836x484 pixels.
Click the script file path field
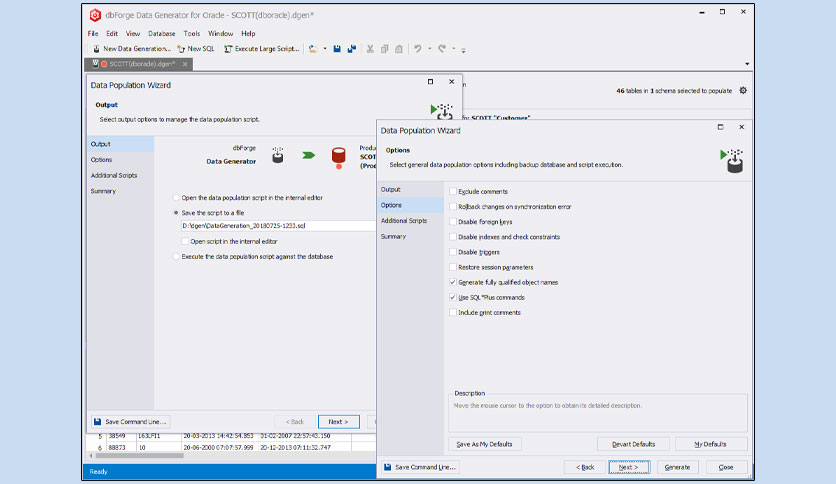coord(278,225)
